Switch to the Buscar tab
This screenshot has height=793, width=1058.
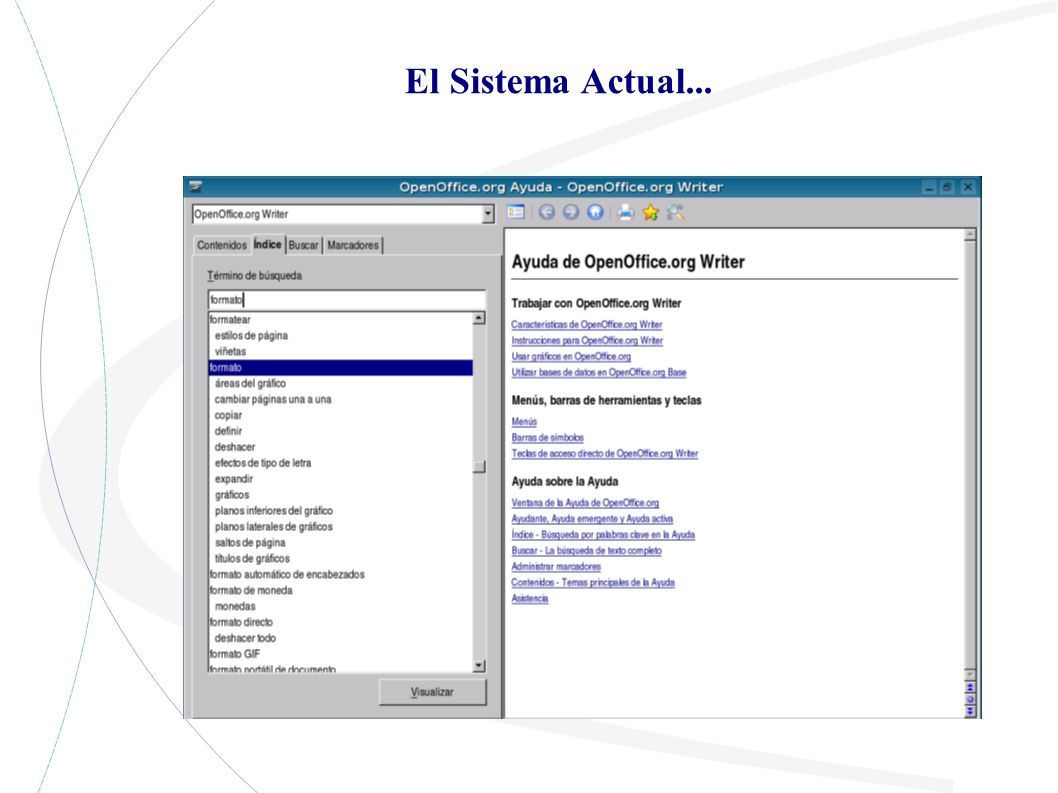[304, 245]
